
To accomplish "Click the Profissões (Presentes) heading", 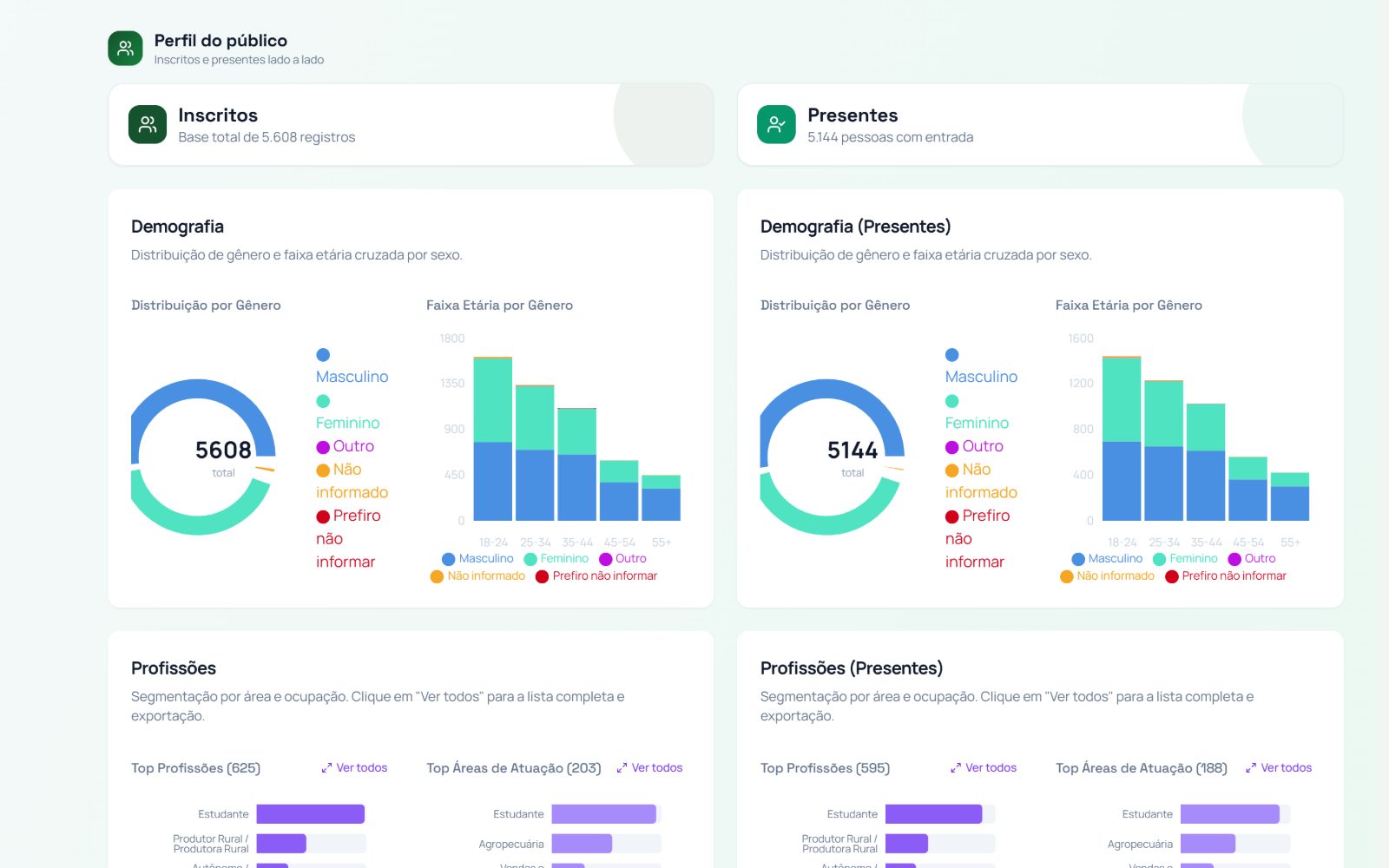I will pos(852,668).
